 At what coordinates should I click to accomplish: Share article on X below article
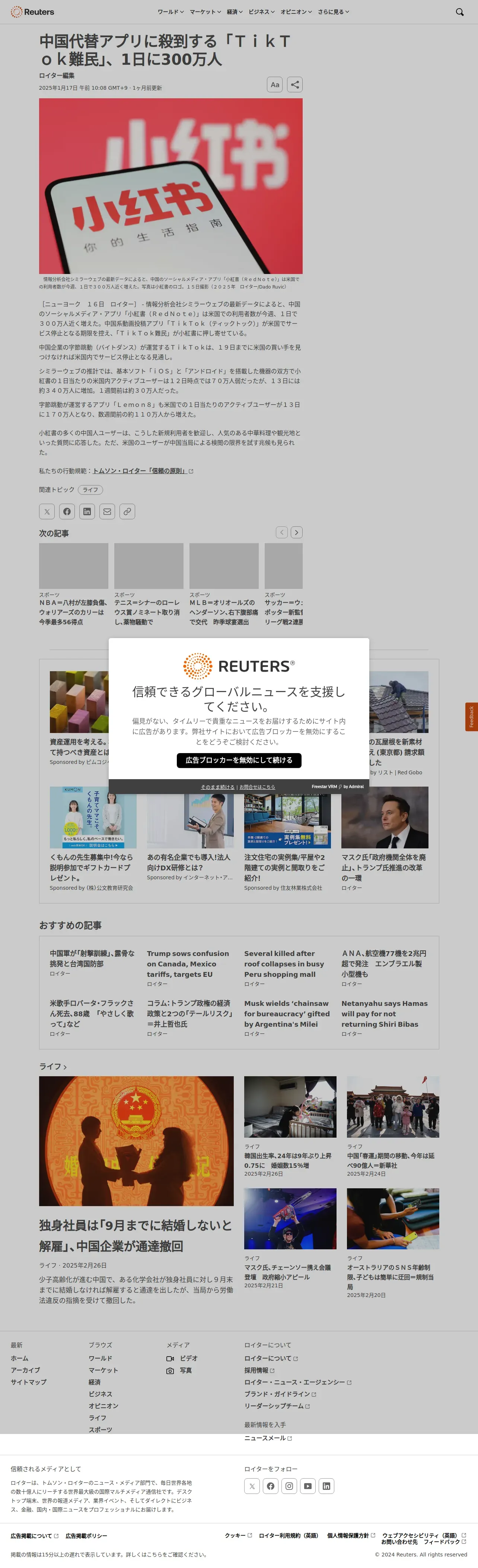coord(47,511)
